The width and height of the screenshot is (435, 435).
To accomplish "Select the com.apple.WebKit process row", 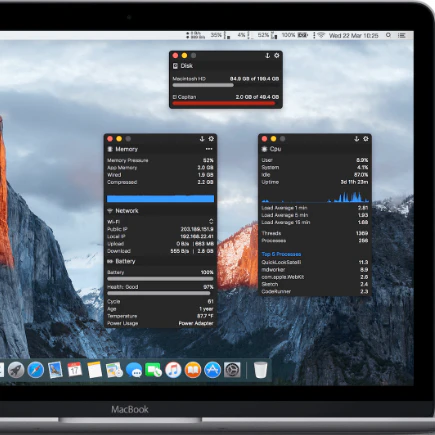I will [x=315, y=277].
